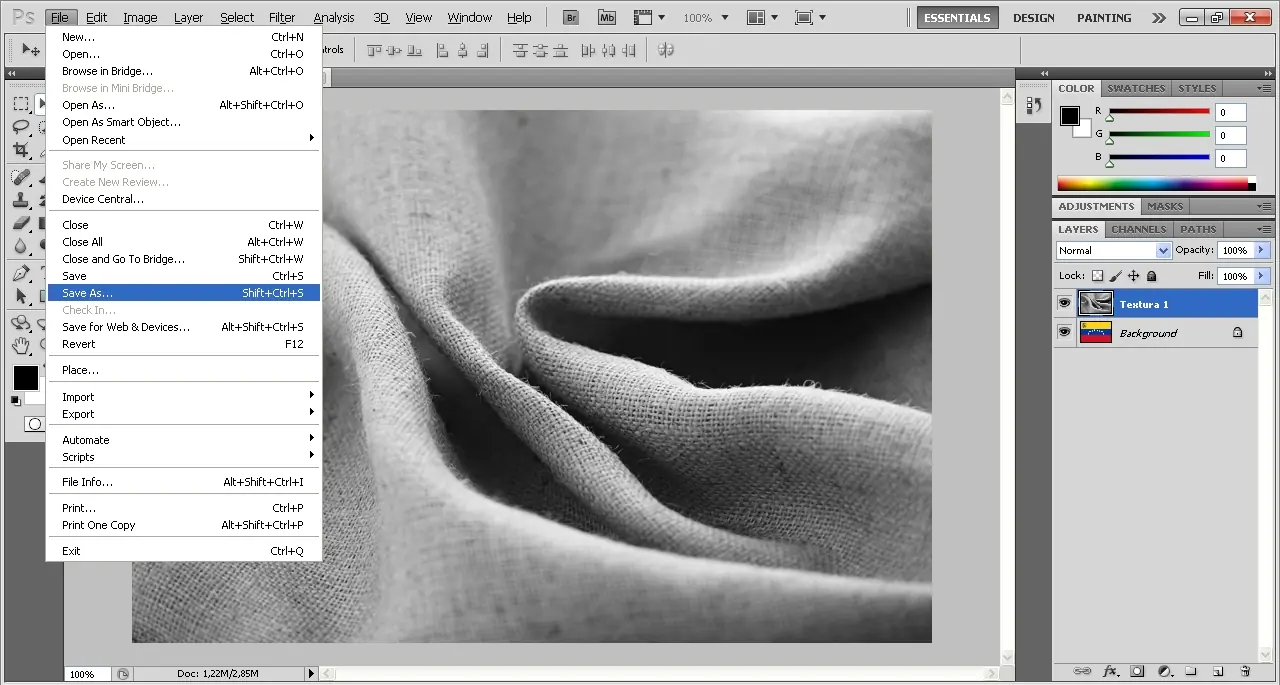1280x685 pixels.
Task: Click Link layers icon at panel bottom
Action: click(x=1081, y=671)
